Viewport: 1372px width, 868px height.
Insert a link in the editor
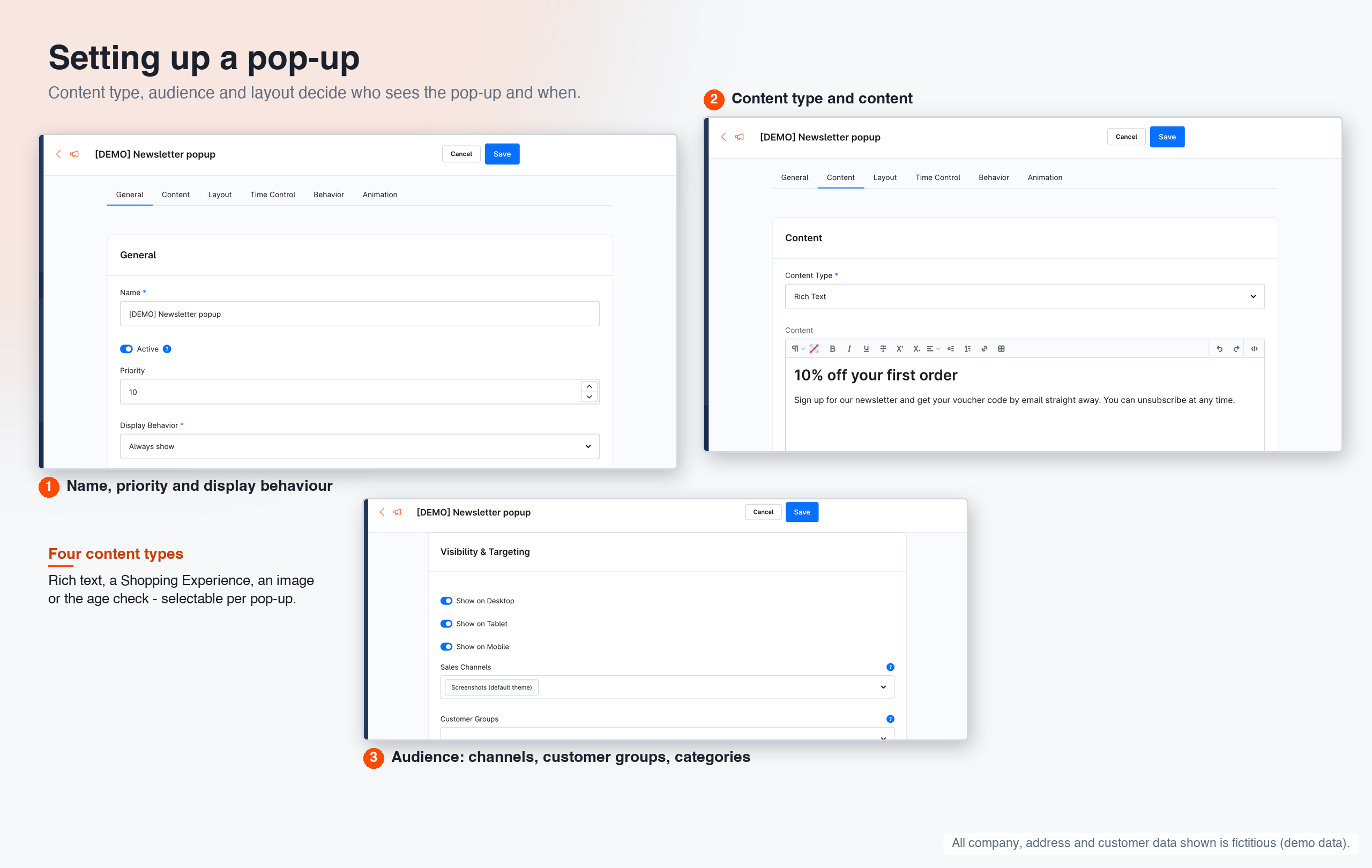pos(984,349)
